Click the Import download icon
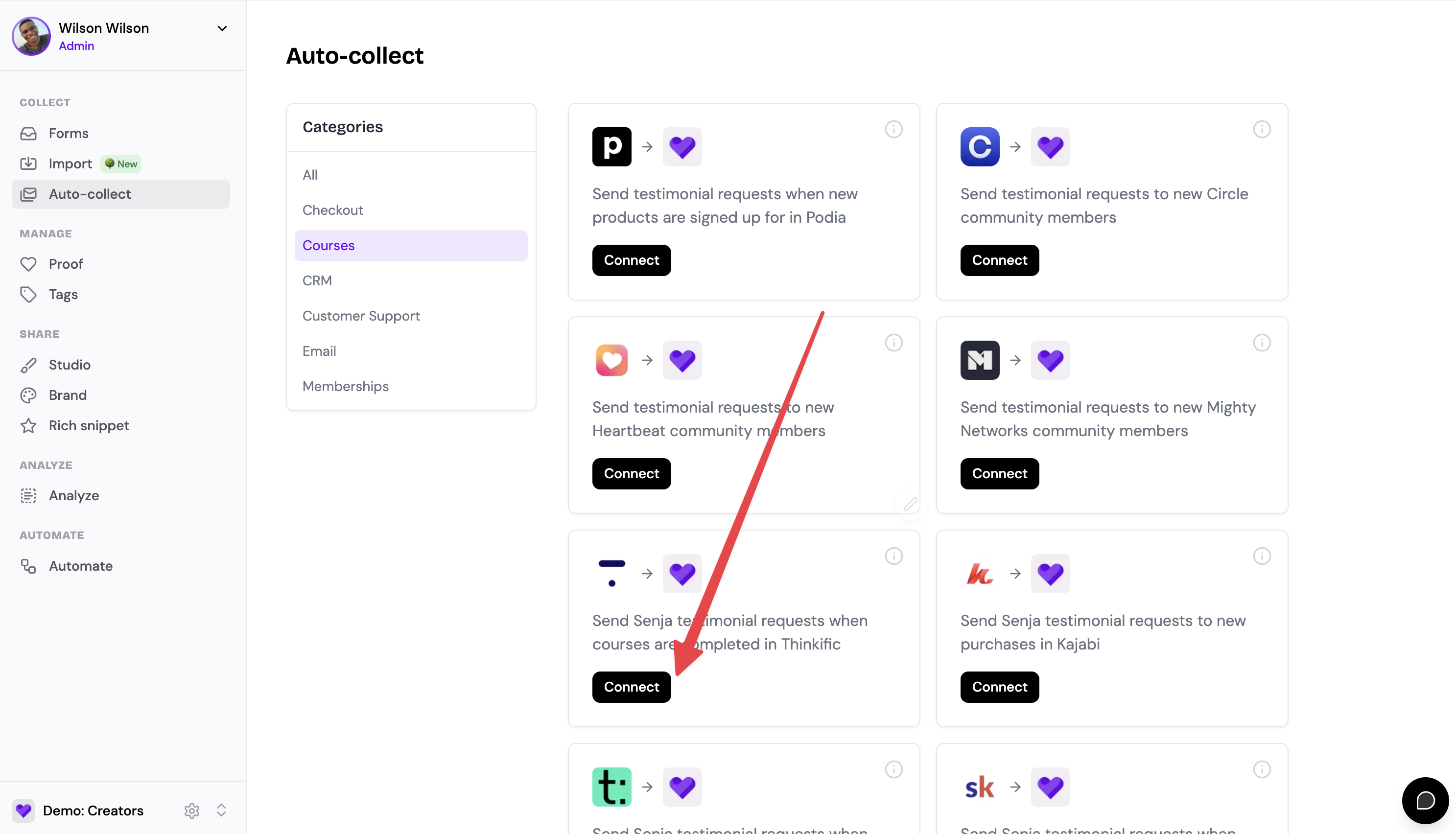The height and width of the screenshot is (834, 1456). point(28,164)
